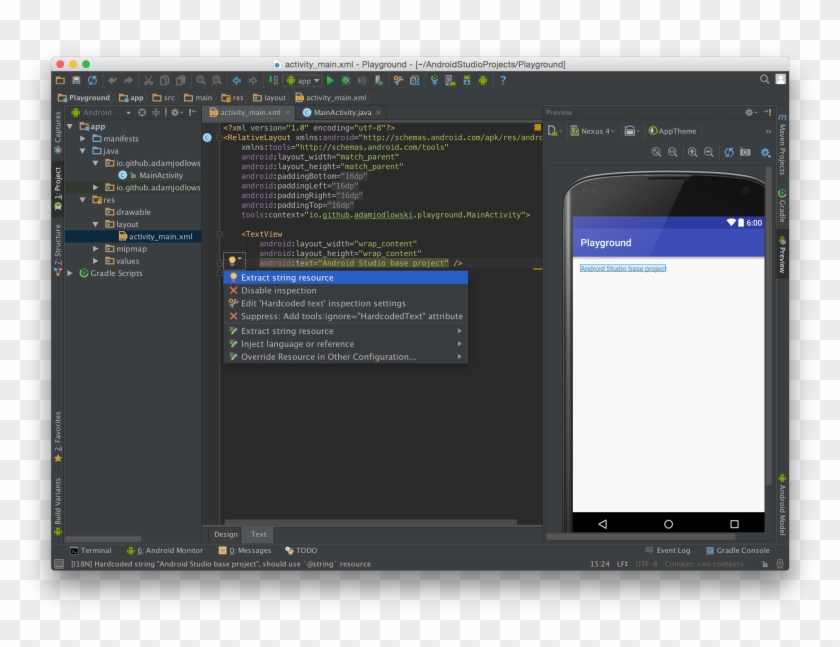The width and height of the screenshot is (840, 647).
Task: Click the project tree horizontal scrollbar
Action: click(x=103, y=539)
